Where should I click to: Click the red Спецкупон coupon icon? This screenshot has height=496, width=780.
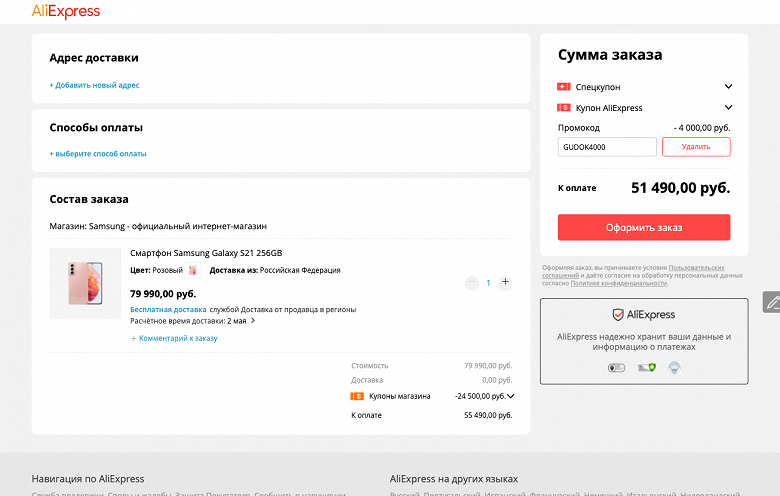564,87
